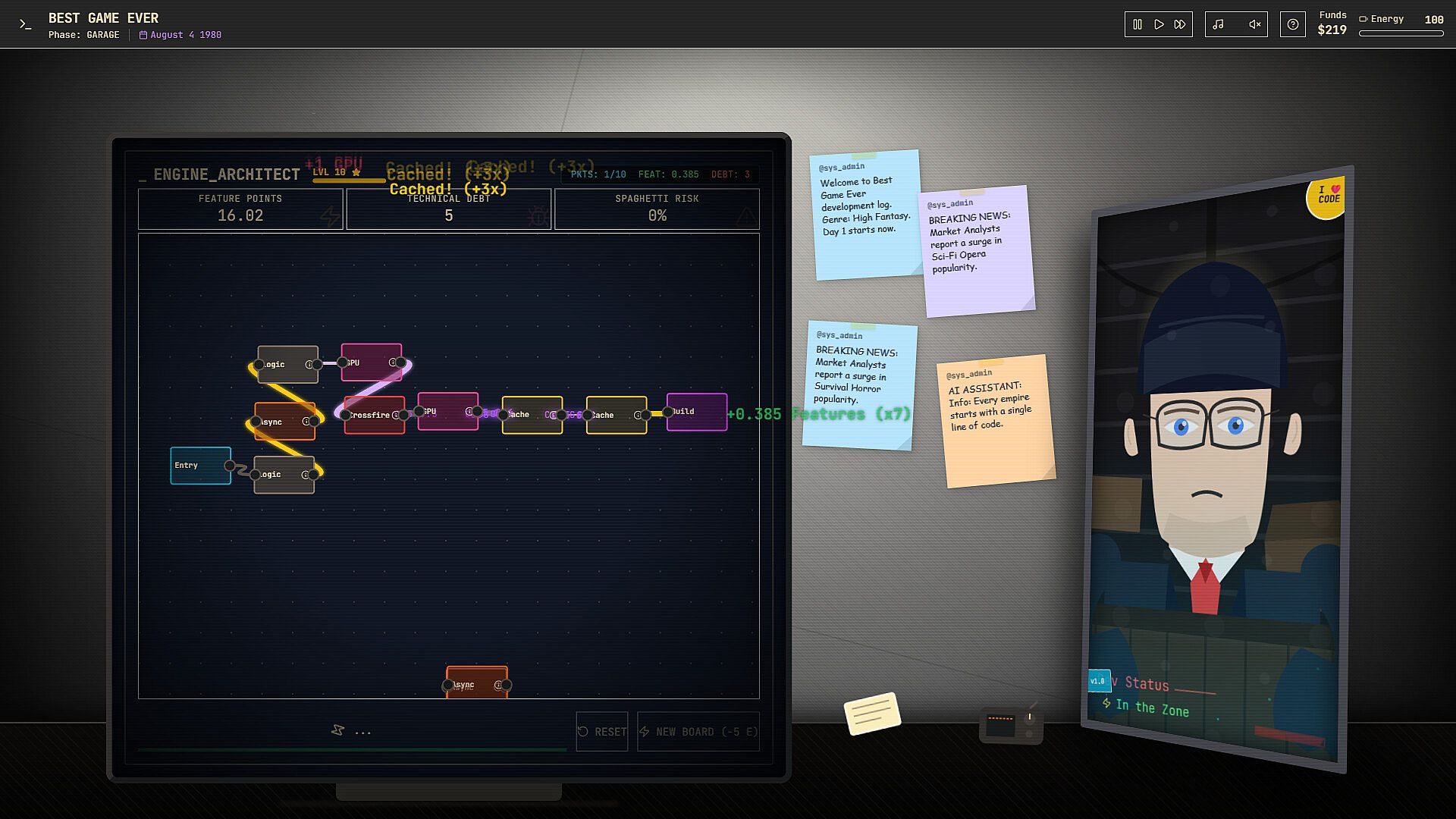Image resolution: width=1456 pixels, height=819 pixels.
Task: Click the small radio on the desk
Action: click(1011, 725)
